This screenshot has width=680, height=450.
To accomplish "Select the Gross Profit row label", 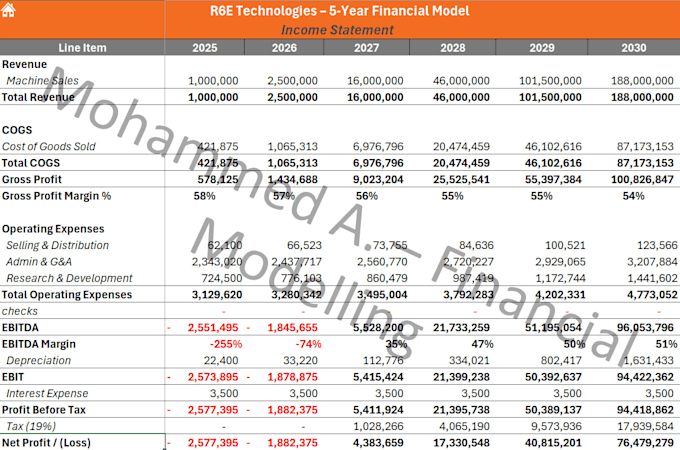I will (32, 179).
